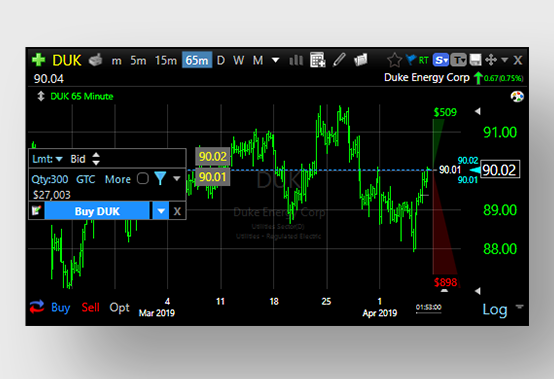Switch to the 15m timeframe

click(x=166, y=60)
